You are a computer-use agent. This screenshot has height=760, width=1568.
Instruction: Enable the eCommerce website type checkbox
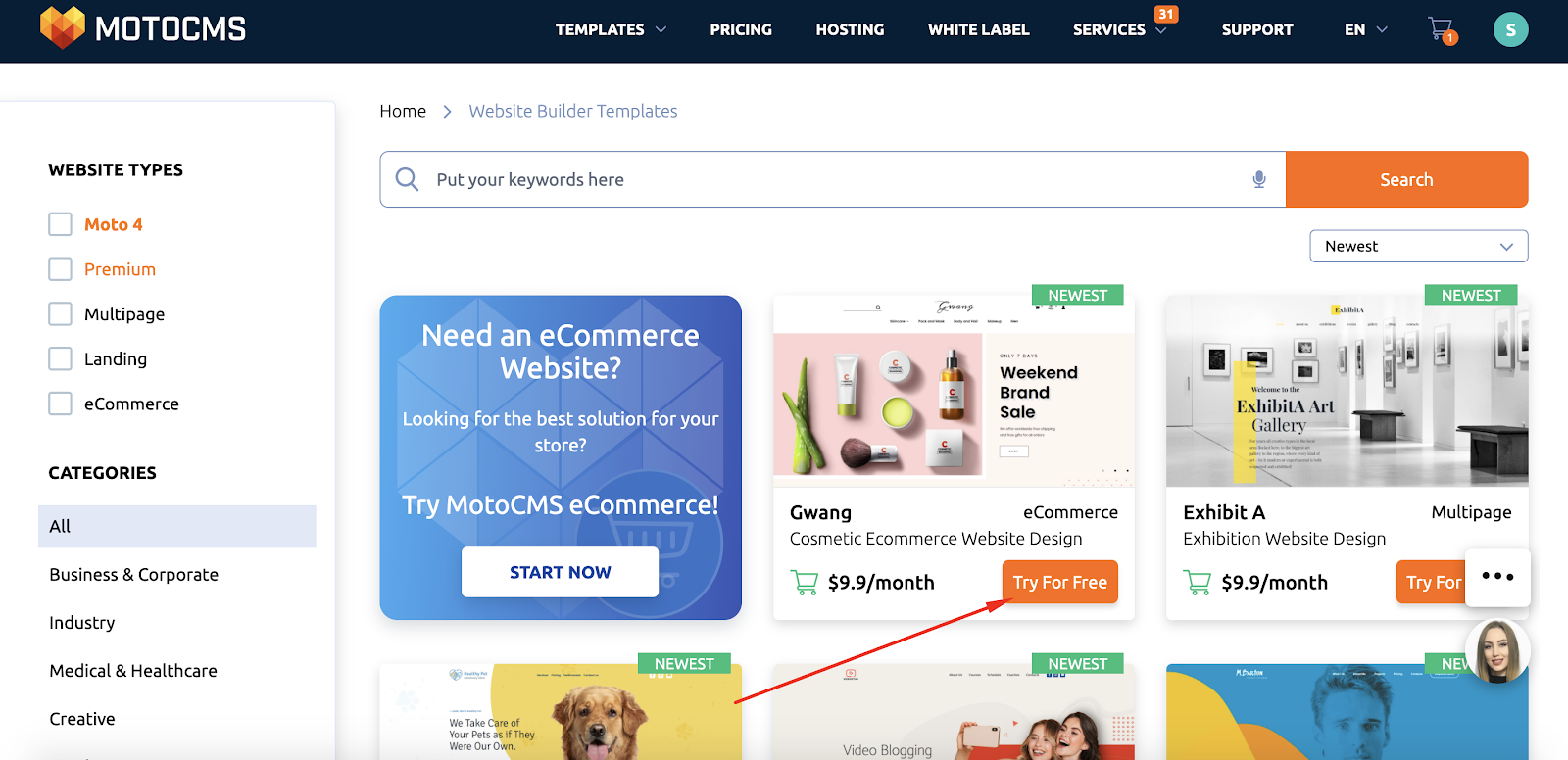(x=60, y=404)
